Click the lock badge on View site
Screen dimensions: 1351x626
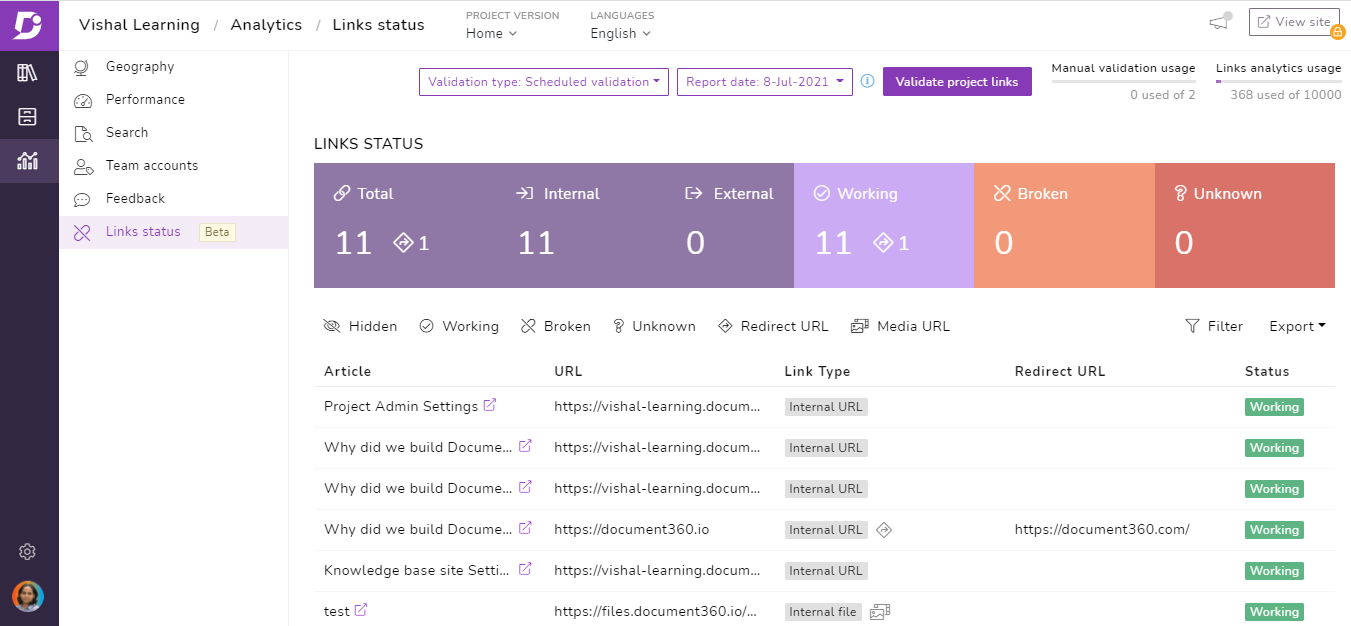1337,33
